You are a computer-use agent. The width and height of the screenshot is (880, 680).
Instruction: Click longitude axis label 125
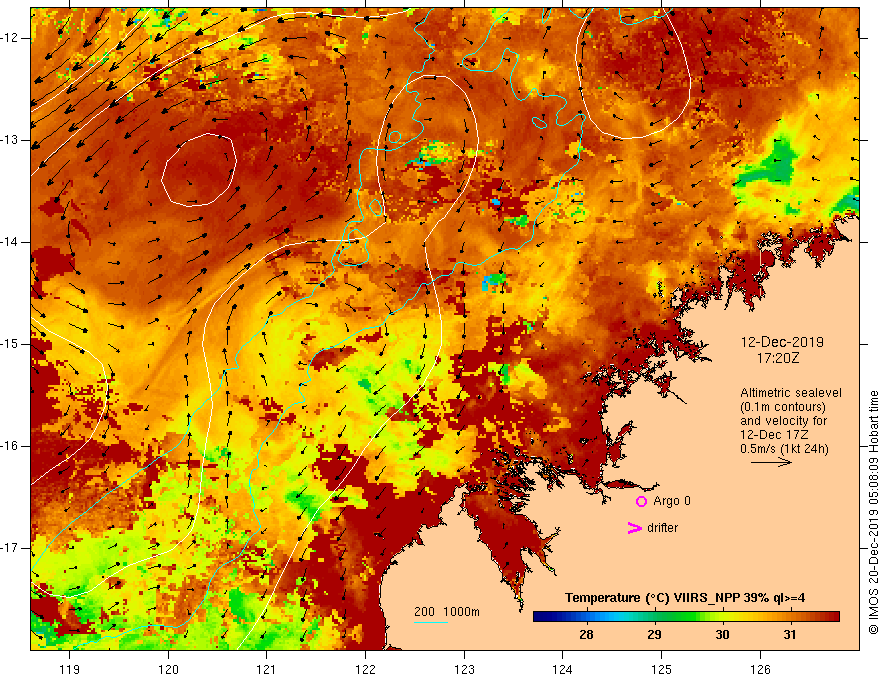(662, 669)
